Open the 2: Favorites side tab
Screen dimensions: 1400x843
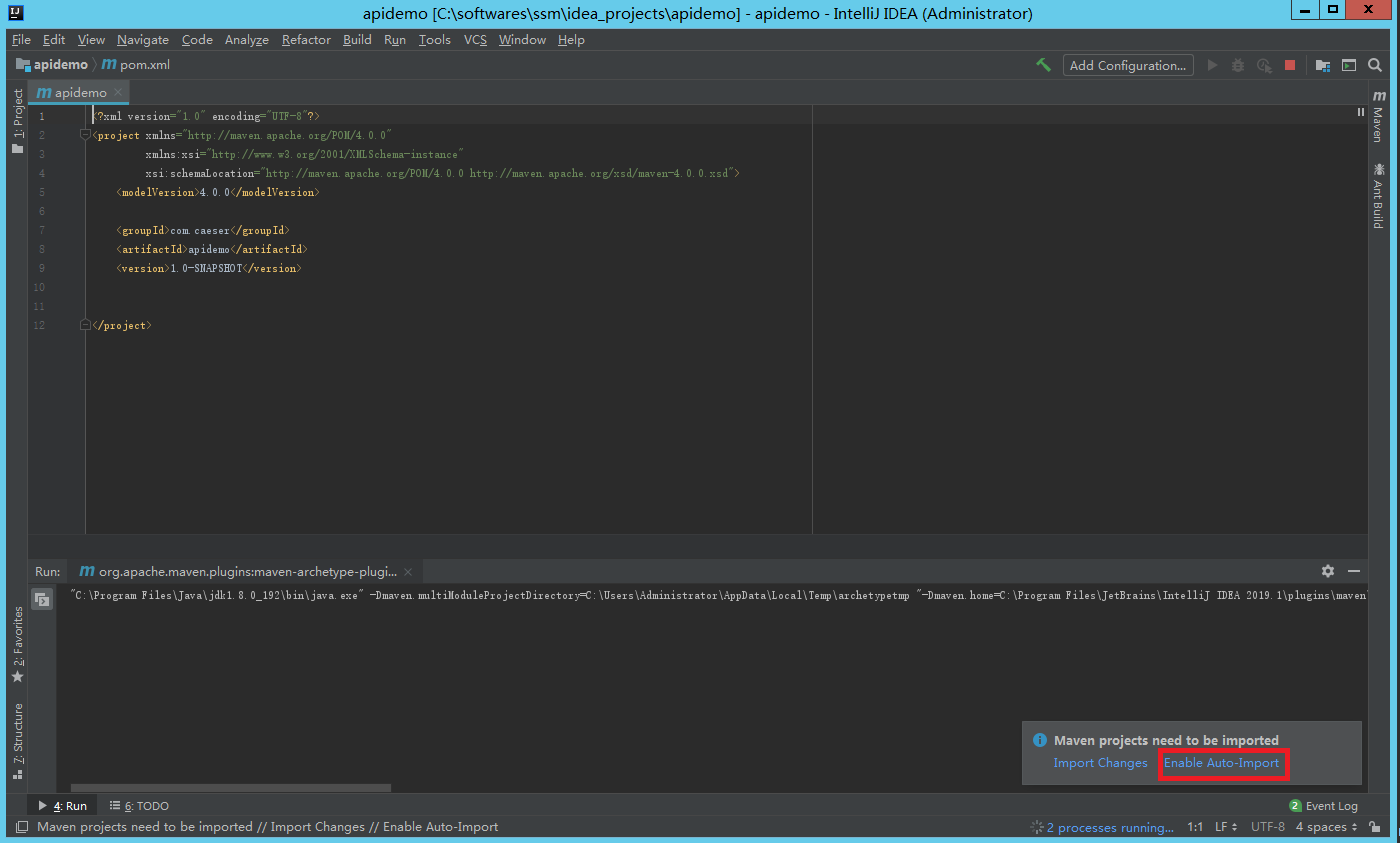[17, 644]
